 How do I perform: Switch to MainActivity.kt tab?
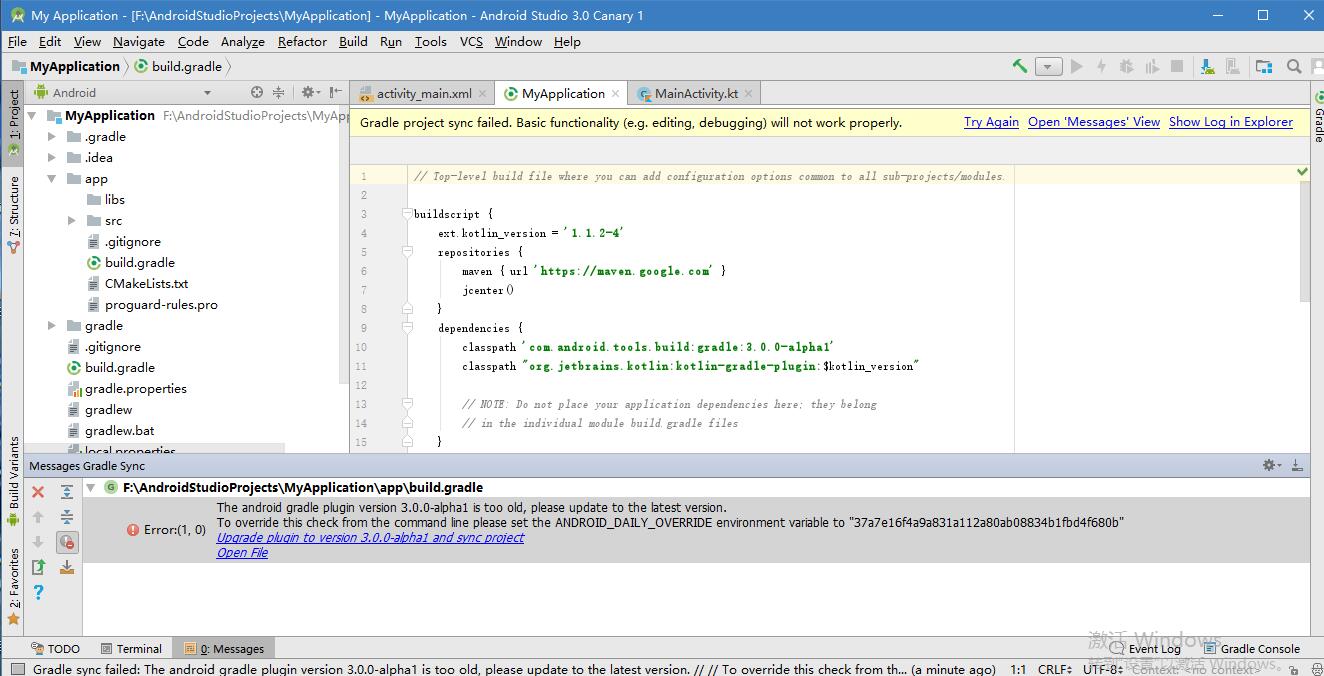pos(696,94)
